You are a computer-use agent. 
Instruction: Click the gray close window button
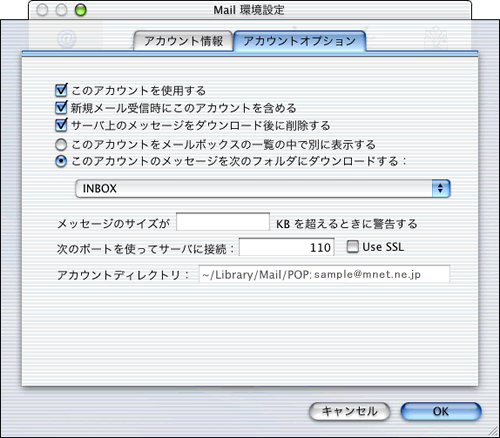click(42, 10)
